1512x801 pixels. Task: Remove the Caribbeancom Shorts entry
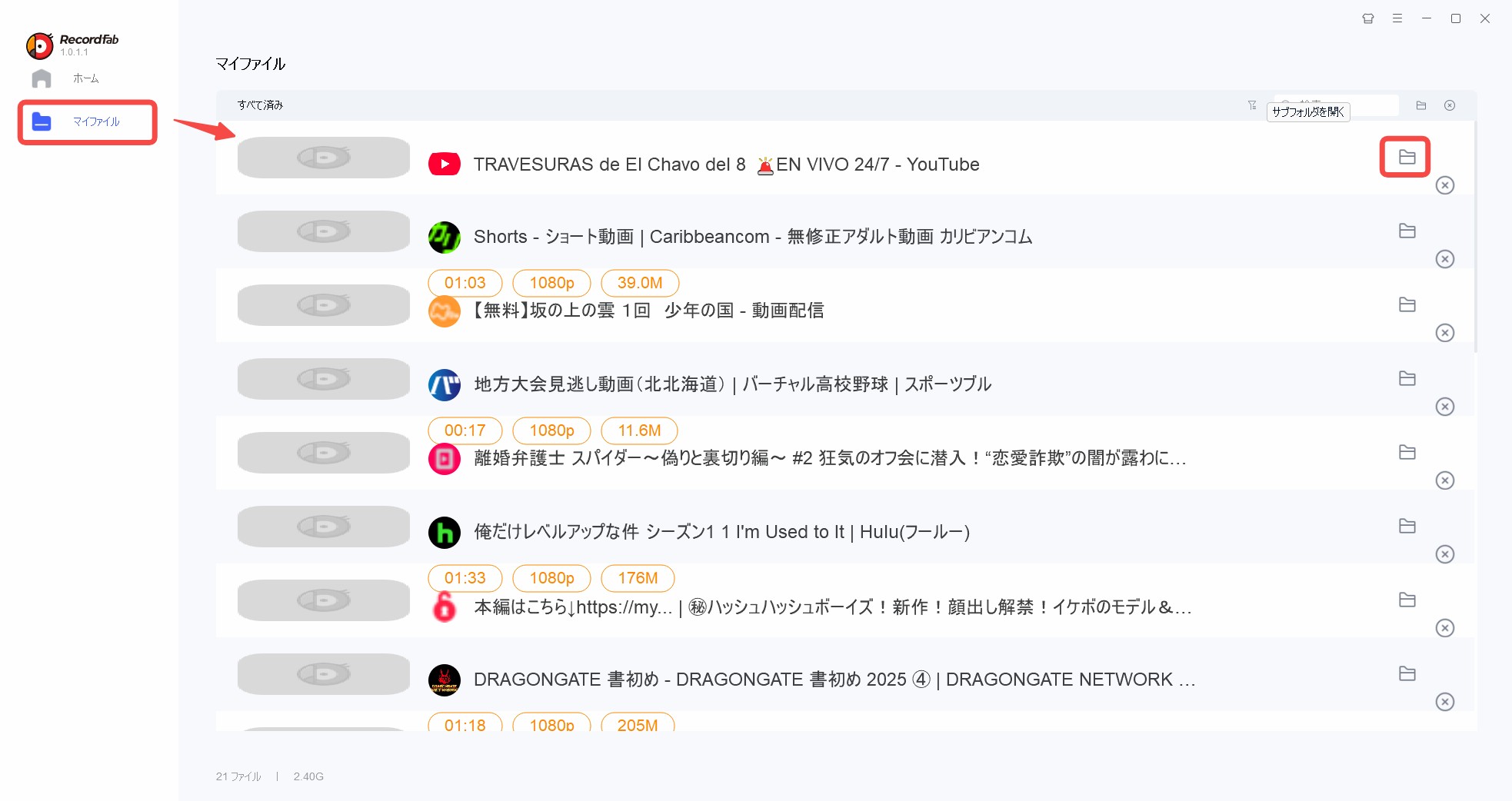click(1445, 259)
